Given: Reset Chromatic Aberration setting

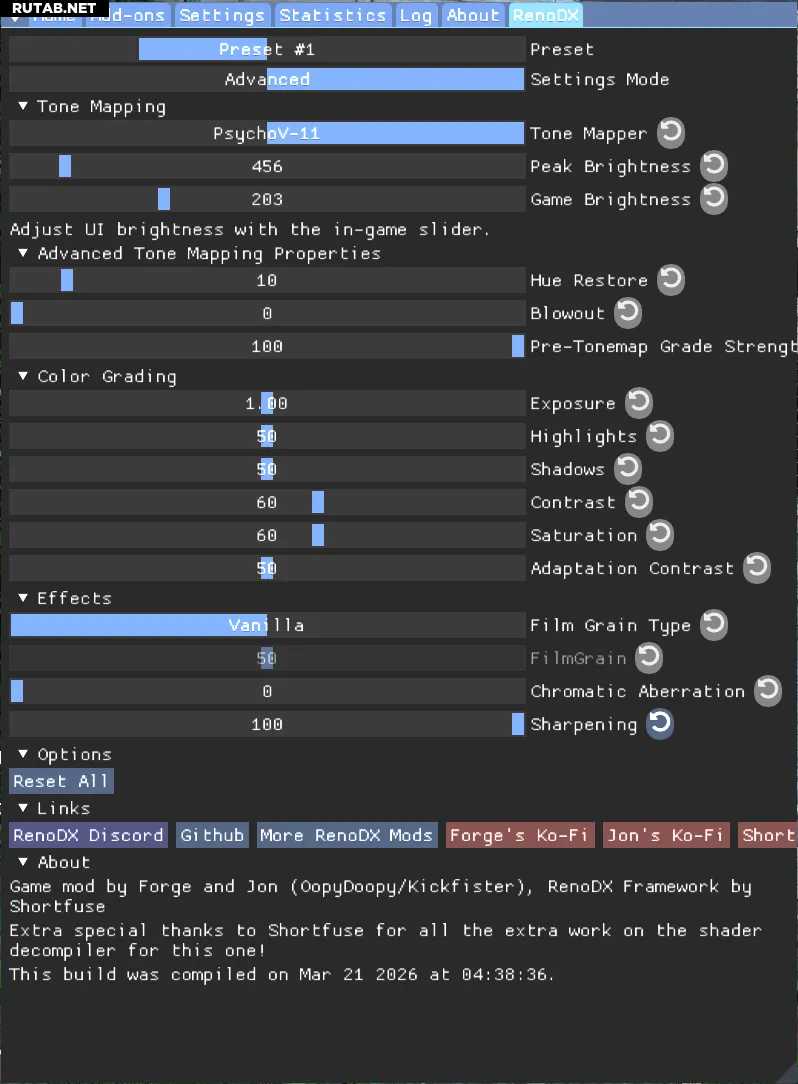Looking at the screenshot, I should coord(767,690).
